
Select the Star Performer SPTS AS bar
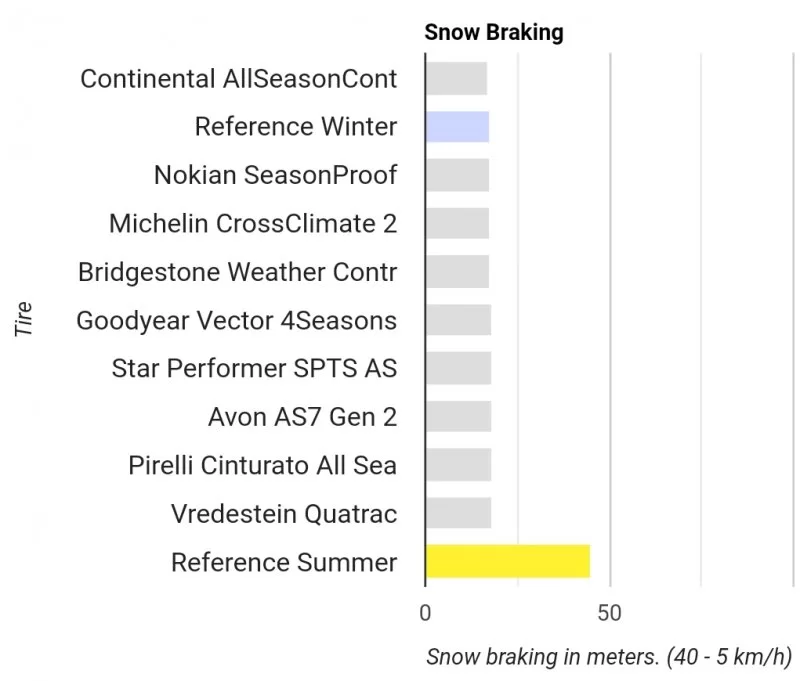458,368
